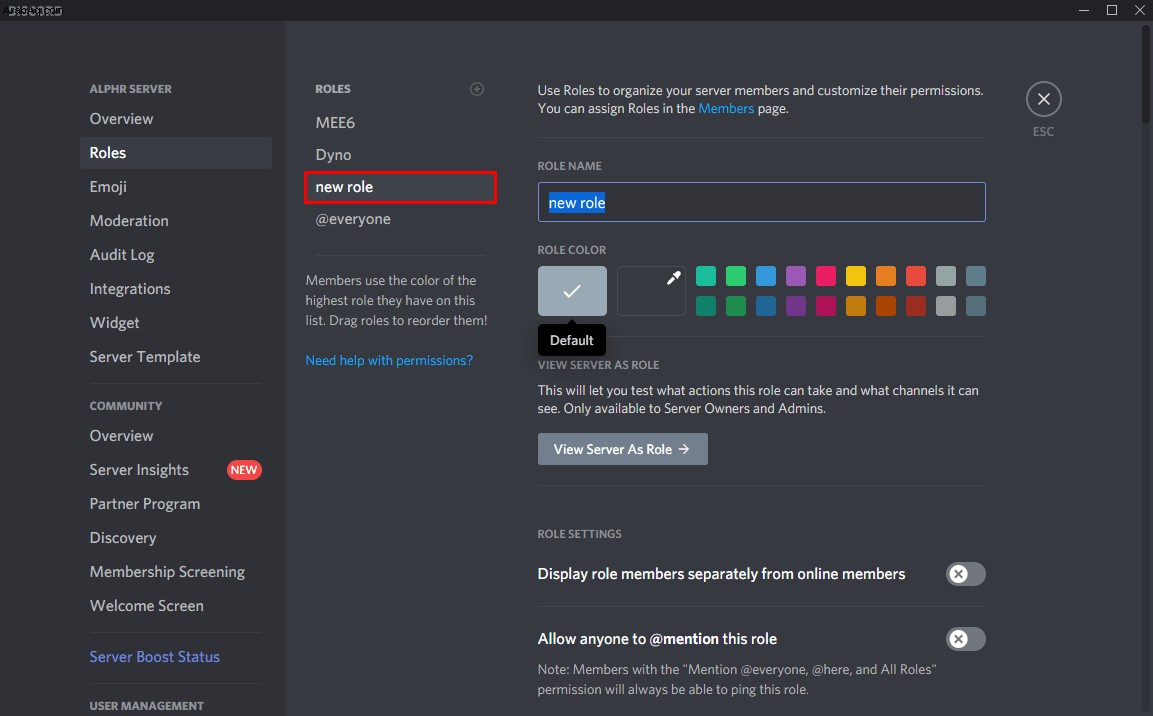1153x716 pixels.
Task: Choose the dark purple swatch in bottom row
Action: [796, 306]
